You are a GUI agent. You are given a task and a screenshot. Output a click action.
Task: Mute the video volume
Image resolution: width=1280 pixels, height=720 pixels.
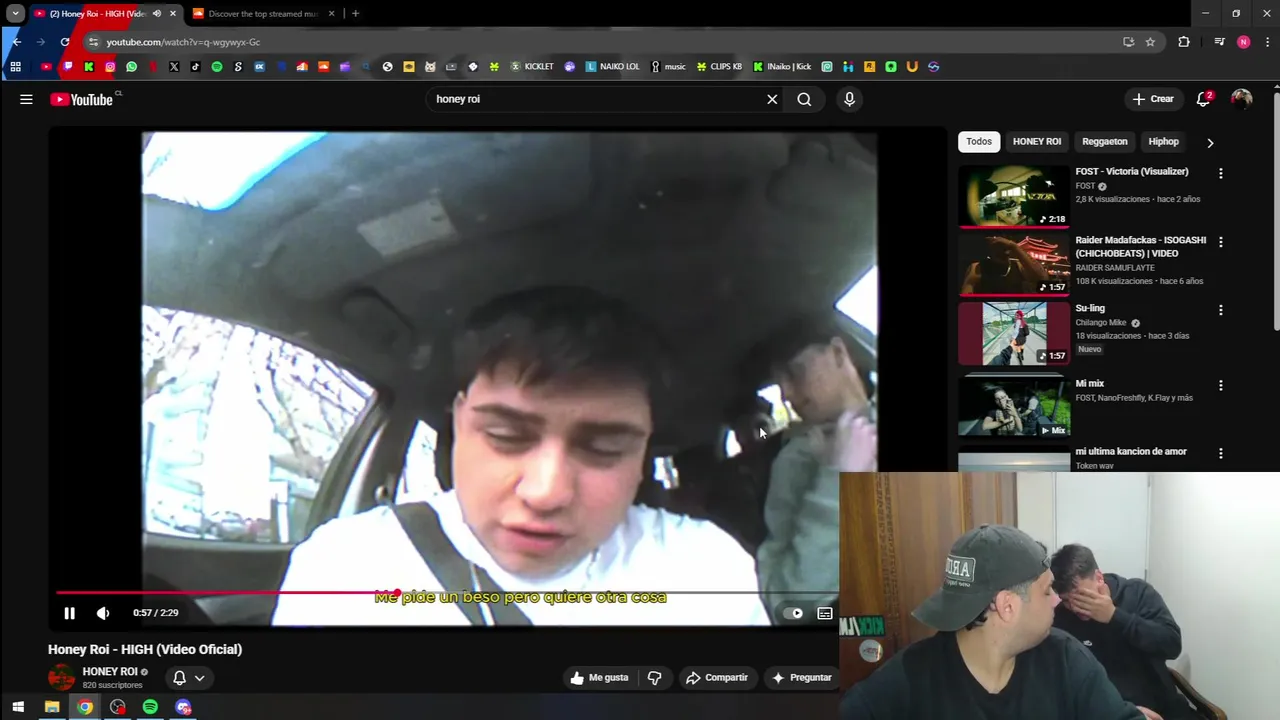tap(102, 613)
